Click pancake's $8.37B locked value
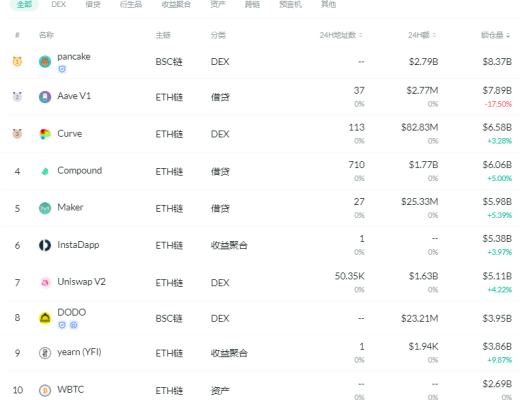The image size is (520, 400). tap(497, 62)
